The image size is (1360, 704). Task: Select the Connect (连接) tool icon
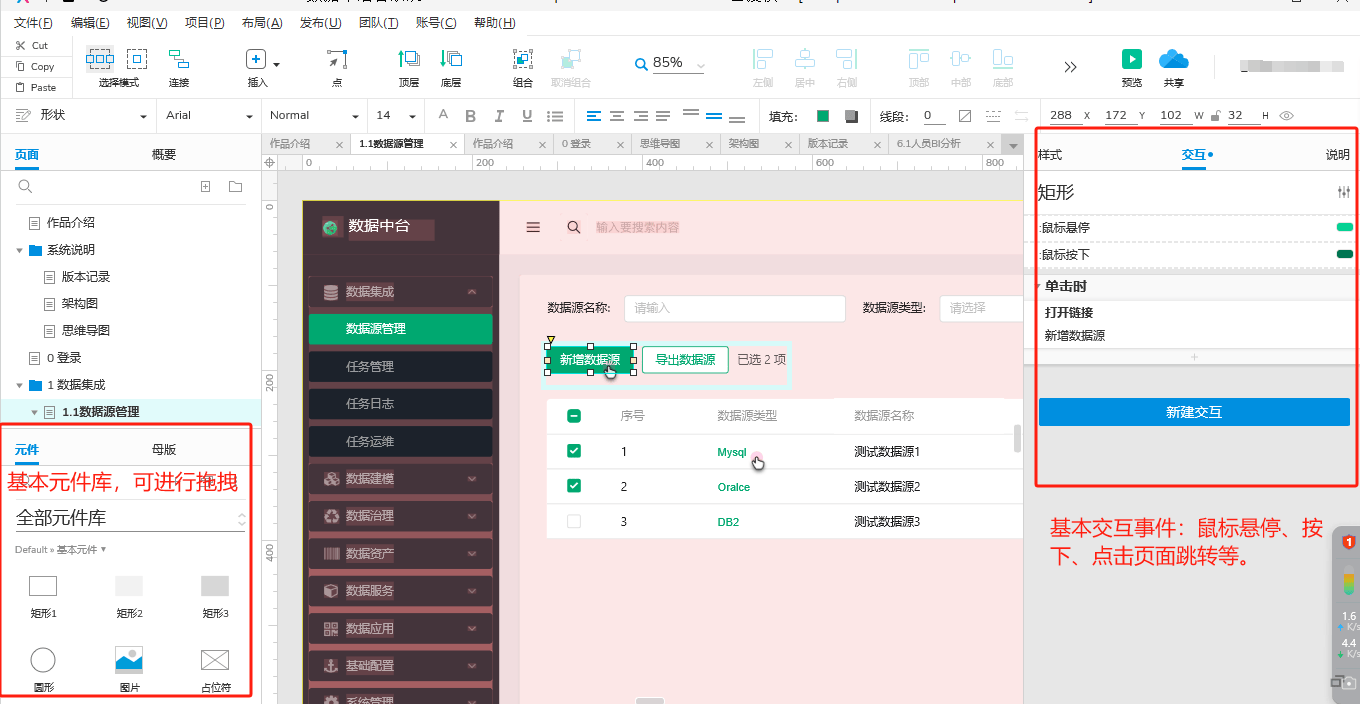pyautogui.click(x=179, y=60)
